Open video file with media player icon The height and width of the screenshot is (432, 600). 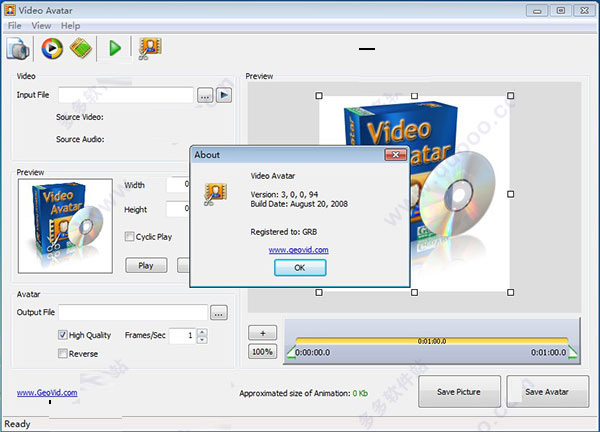point(52,49)
